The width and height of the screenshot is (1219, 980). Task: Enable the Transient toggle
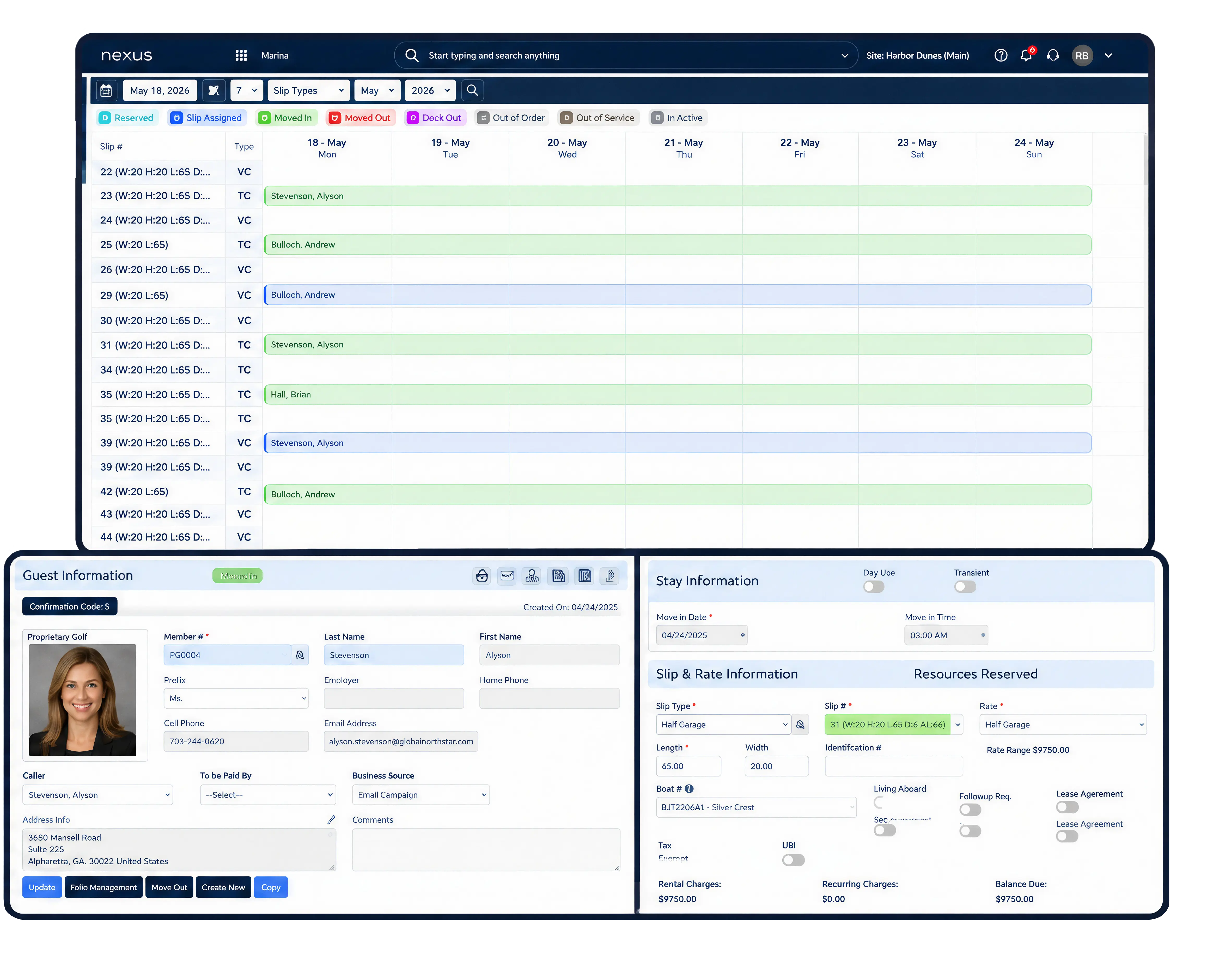(966, 587)
